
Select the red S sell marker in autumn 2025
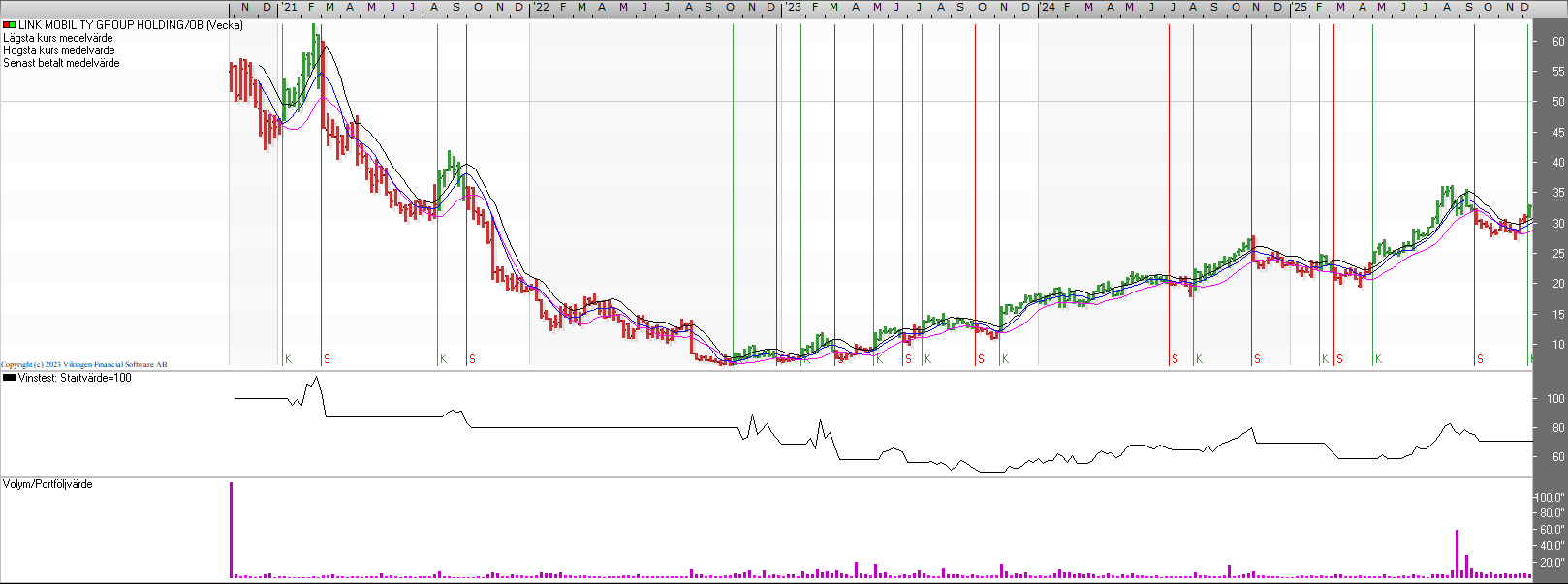tap(1480, 359)
